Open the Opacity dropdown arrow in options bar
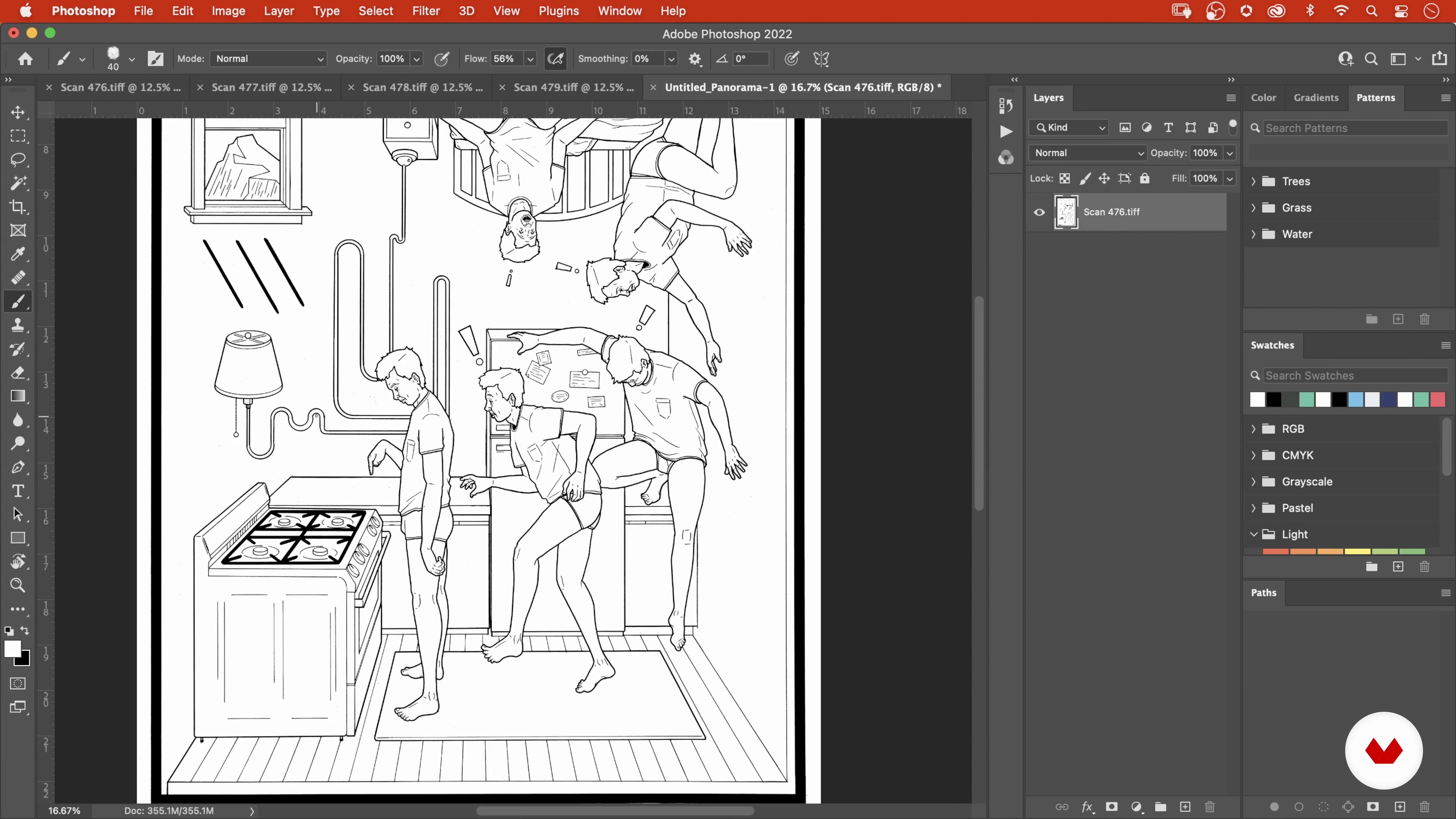The width and height of the screenshot is (1456, 819). pos(417,59)
